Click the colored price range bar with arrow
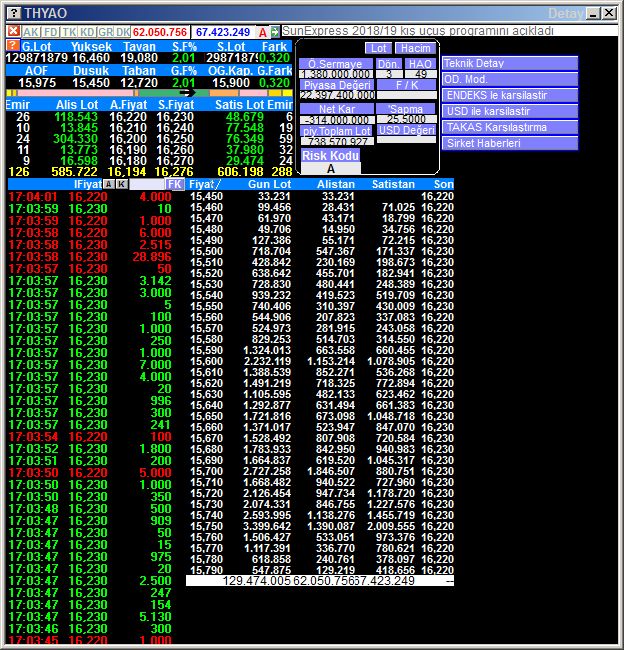This screenshot has height=650, width=624. click(150, 93)
